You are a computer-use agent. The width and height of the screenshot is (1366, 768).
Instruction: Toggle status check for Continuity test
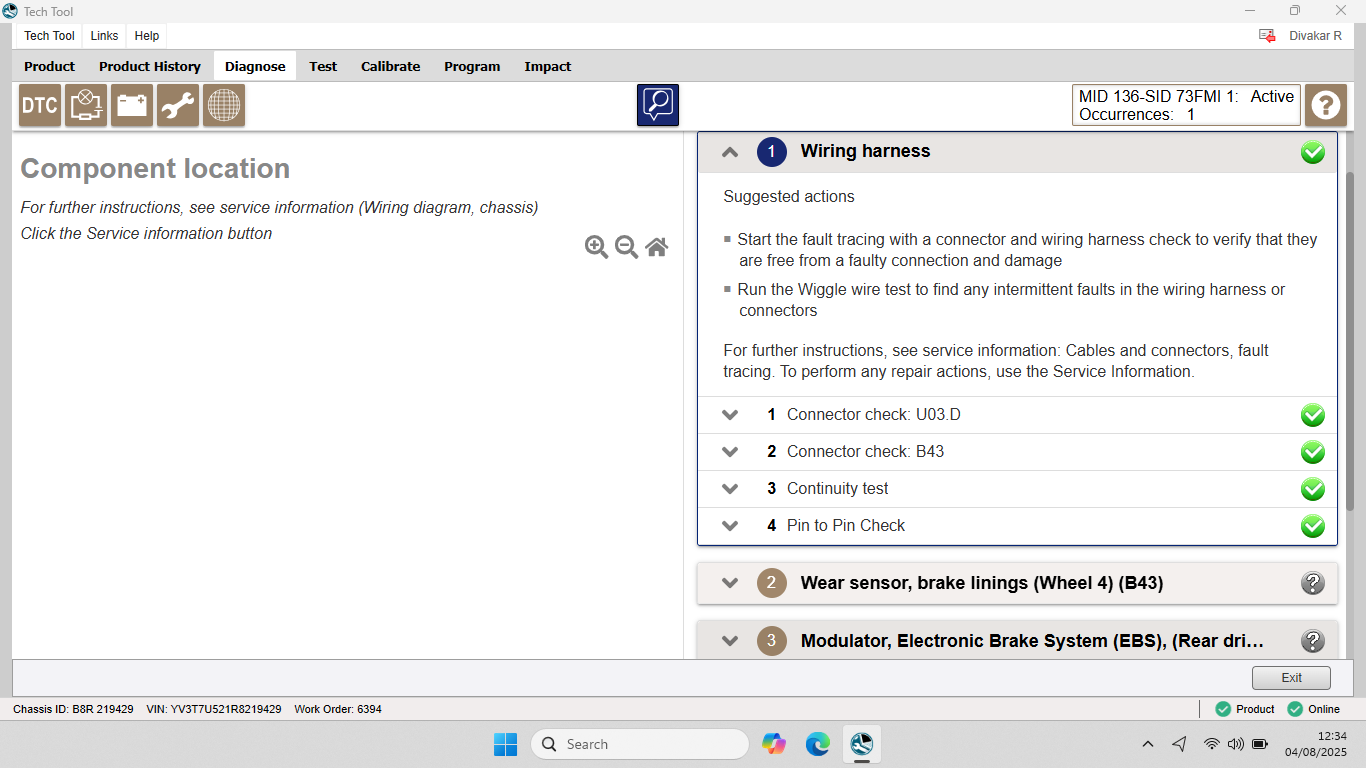coord(1312,489)
